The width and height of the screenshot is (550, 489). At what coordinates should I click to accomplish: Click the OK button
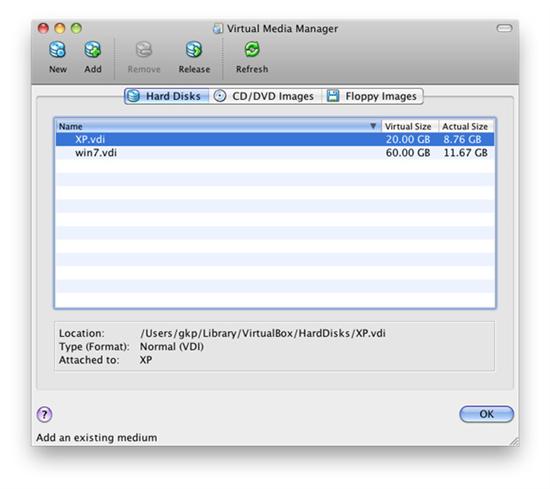click(487, 414)
